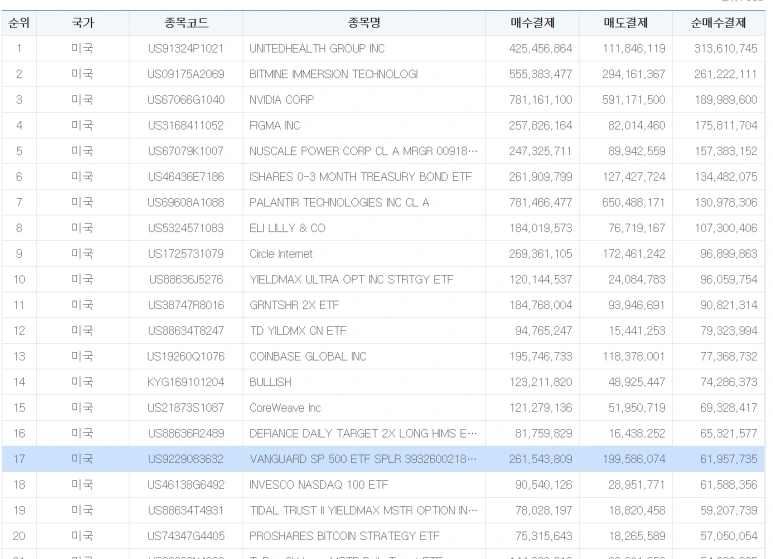The image size is (773, 559).
Task: Select stock code US88634T4931
Action: (x=186, y=510)
